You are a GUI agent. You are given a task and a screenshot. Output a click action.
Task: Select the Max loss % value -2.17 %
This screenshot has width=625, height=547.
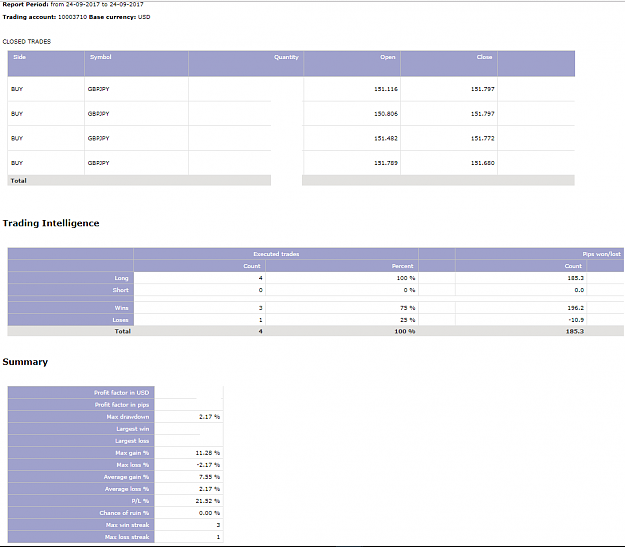[208, 465]
